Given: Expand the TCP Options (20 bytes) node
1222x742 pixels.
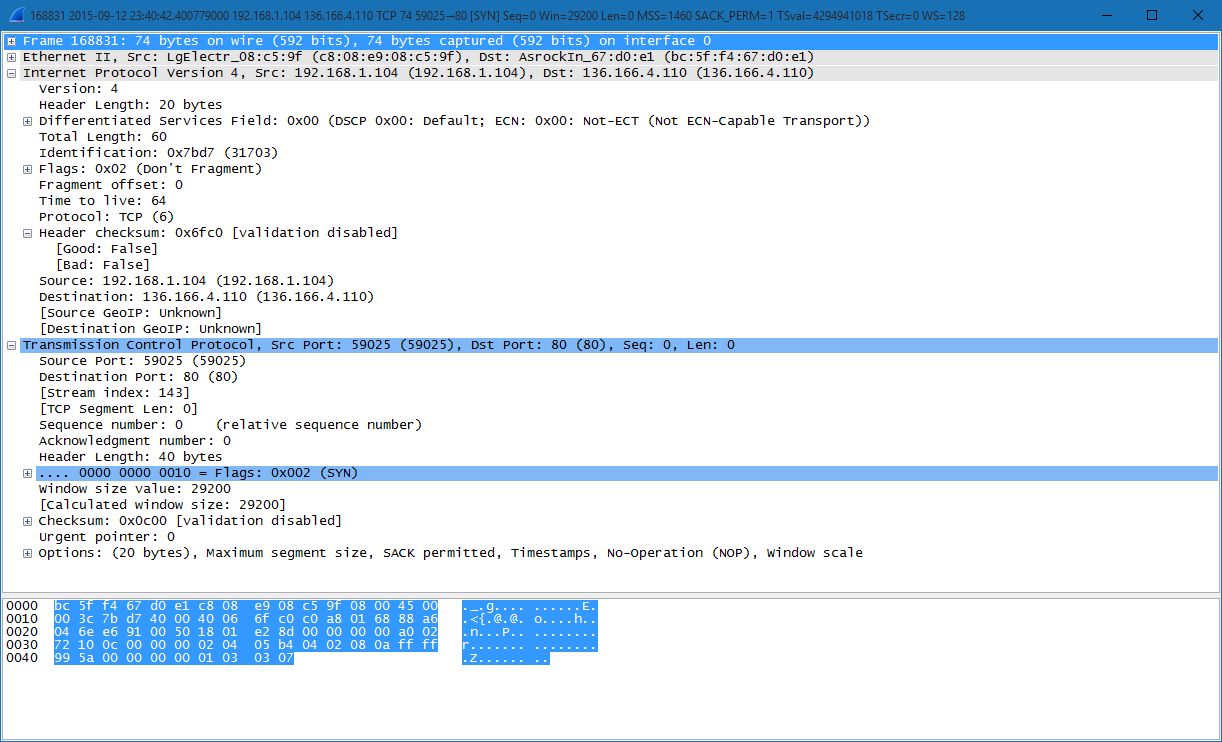Looking at the screenshot, I should (x=28, y=553).
